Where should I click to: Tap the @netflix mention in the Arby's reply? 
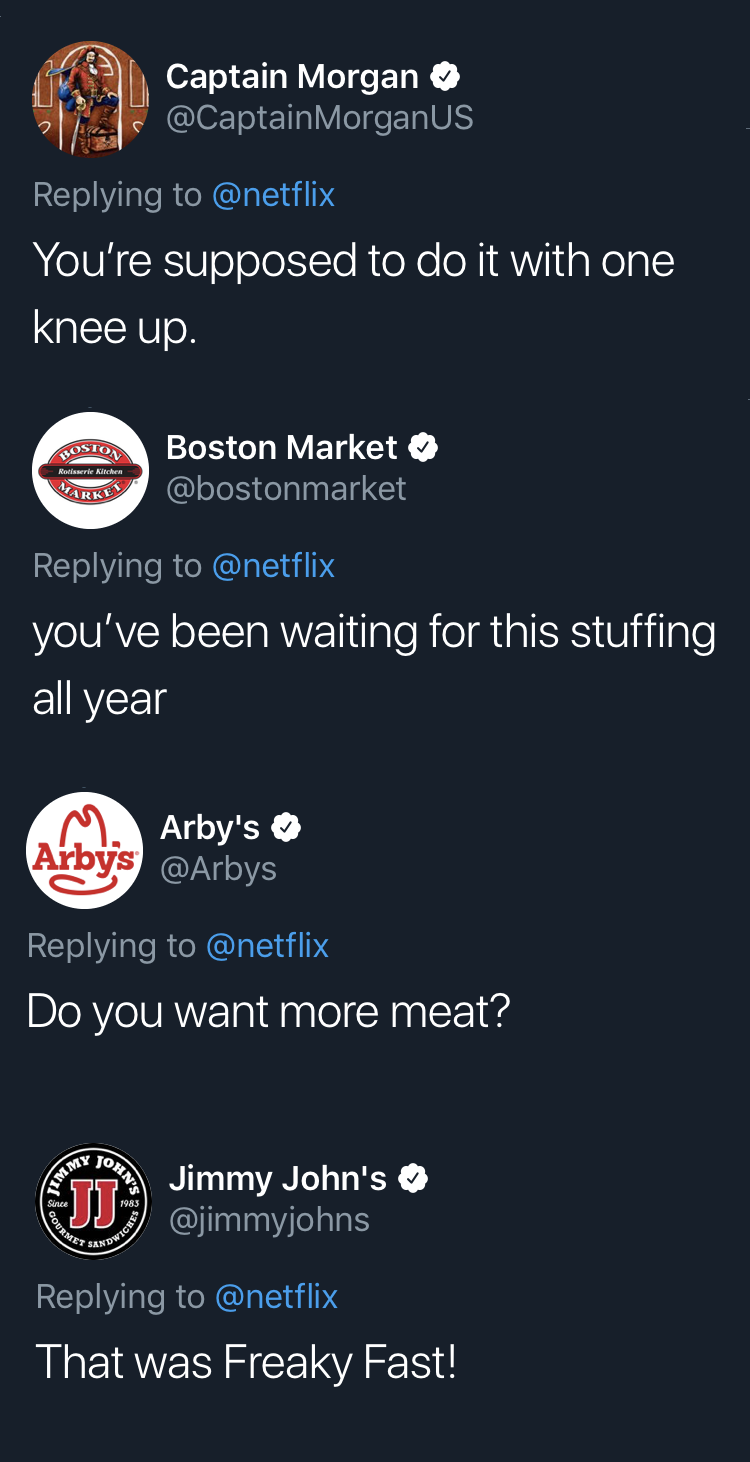tap(267, 945)
